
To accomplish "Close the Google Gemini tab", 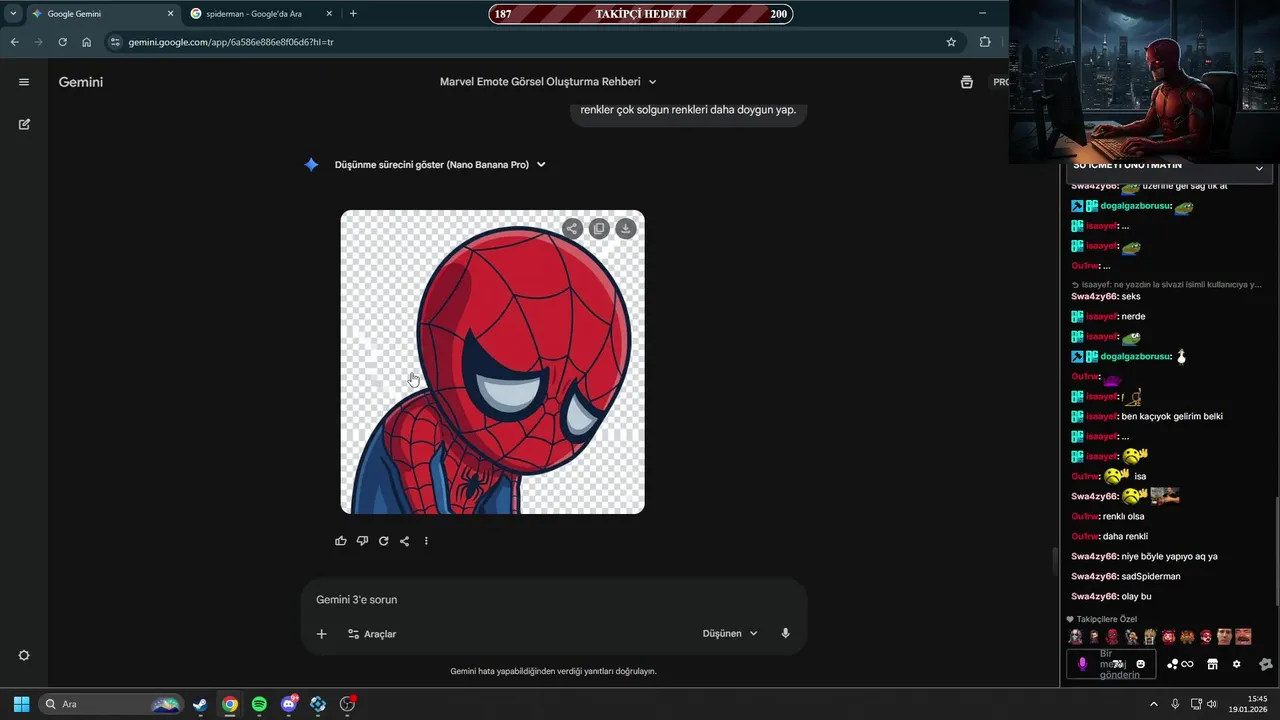I will click(170, 14).
